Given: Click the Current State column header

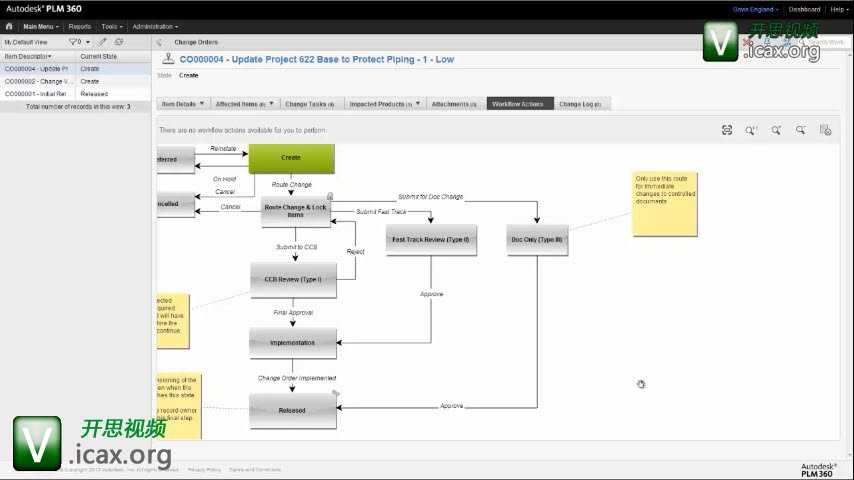Looking at the screenshot, I should point(99,56).
